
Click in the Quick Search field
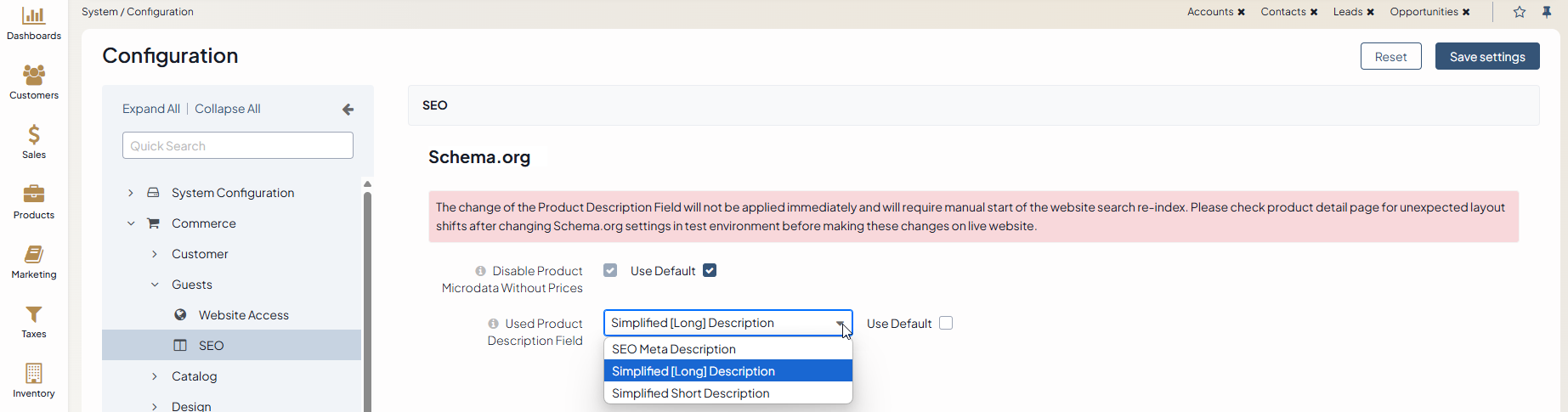tap(238, 145)
